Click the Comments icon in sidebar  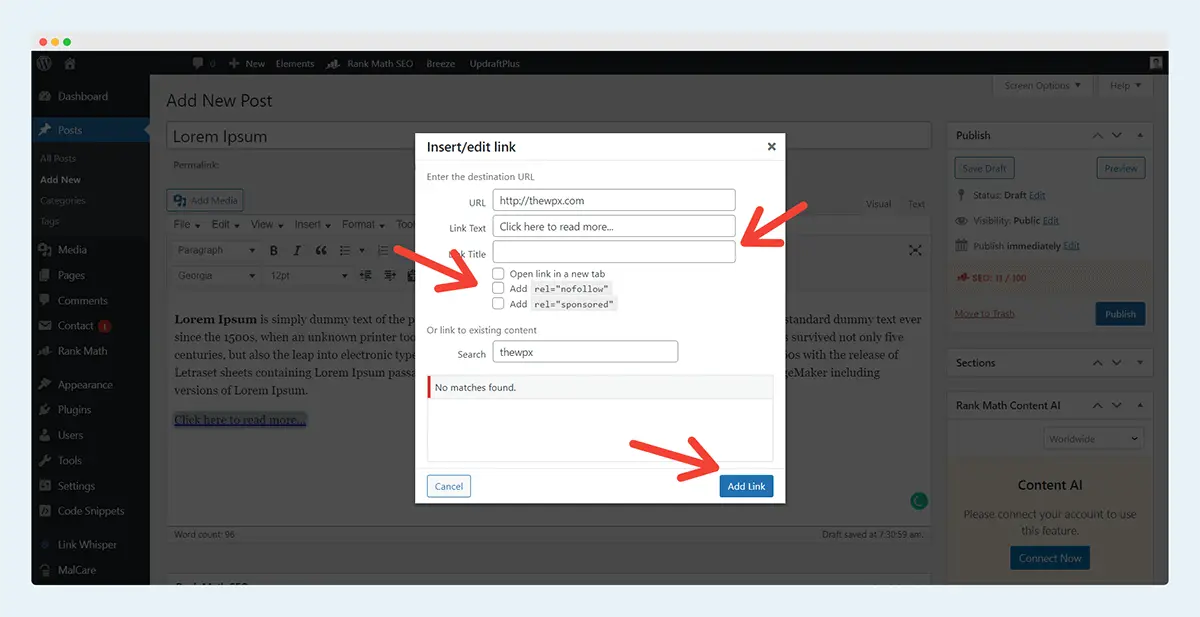coord(44,300)
